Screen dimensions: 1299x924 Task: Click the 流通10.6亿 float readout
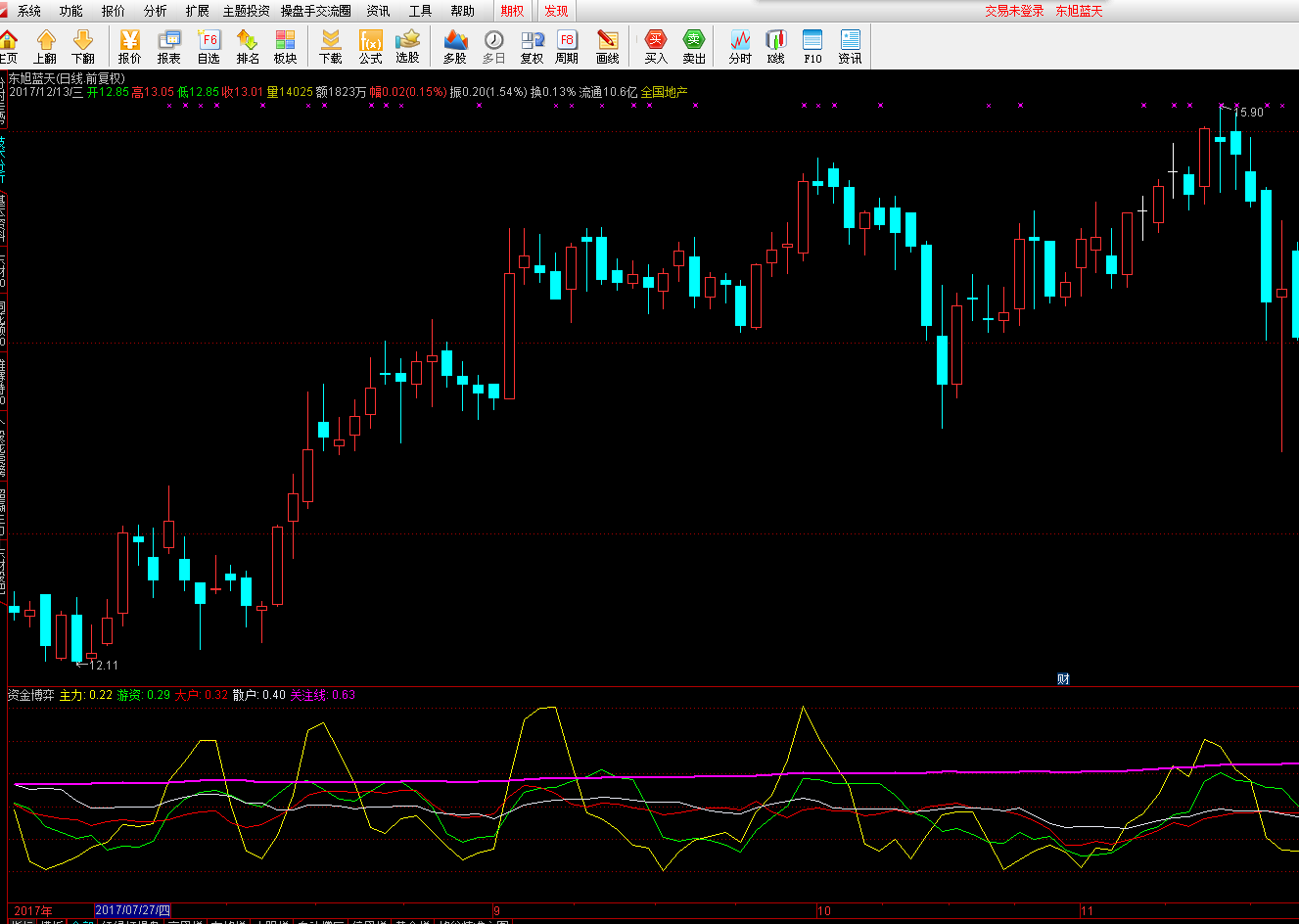point(608,92)
